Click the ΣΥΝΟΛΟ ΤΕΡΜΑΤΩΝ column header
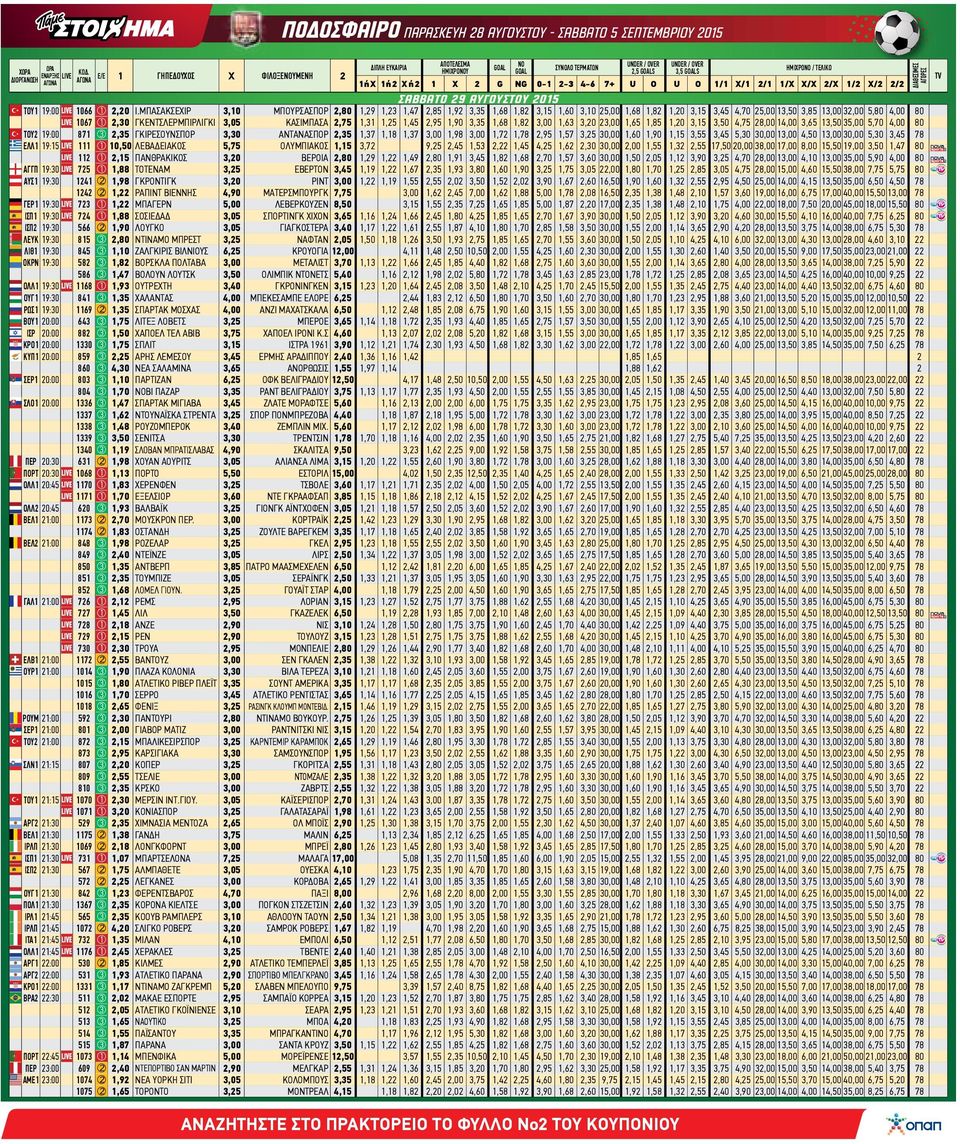This screenshot has width=960, height=1144. tap(576, 67)
